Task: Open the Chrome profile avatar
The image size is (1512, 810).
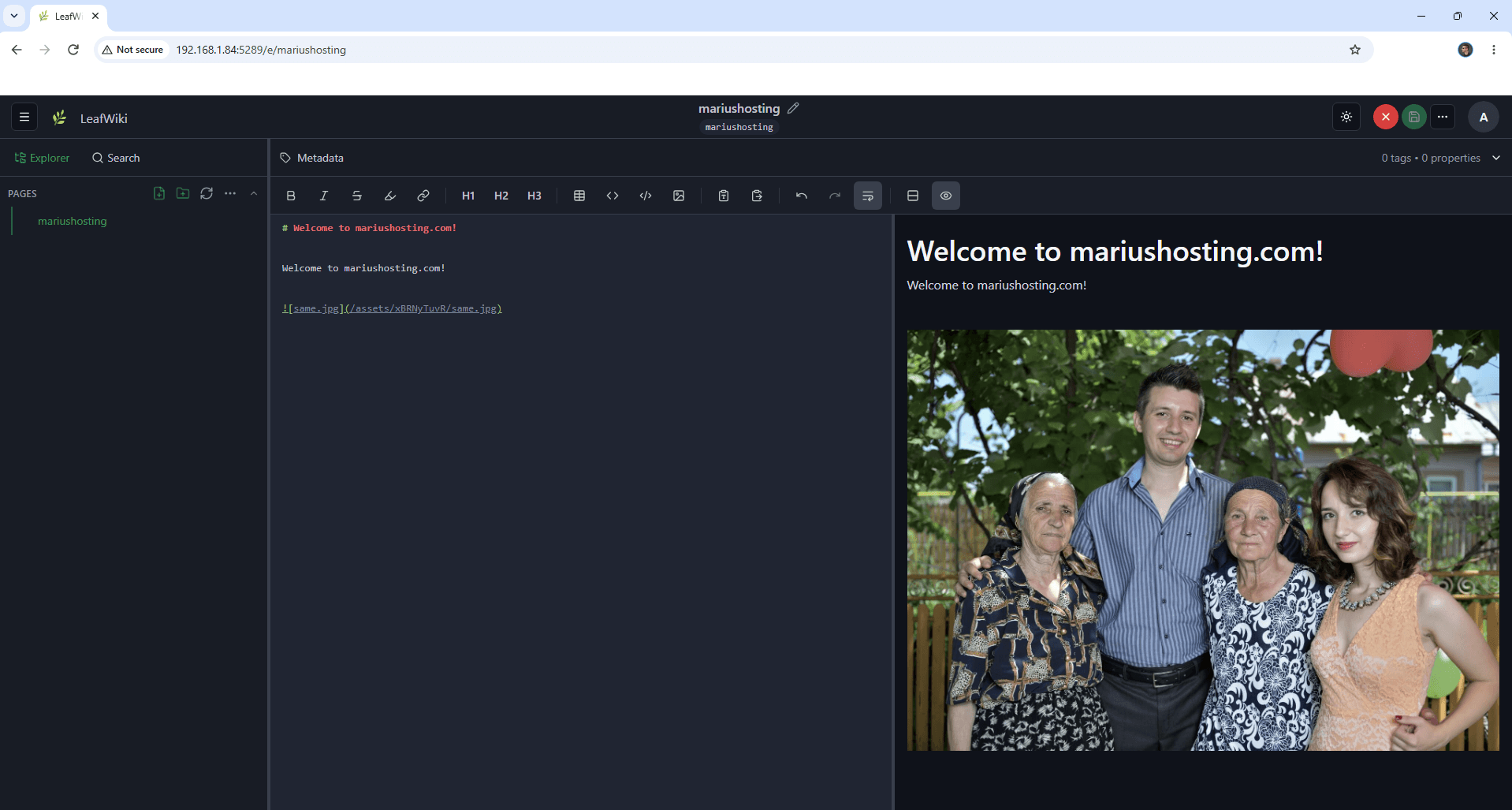Action: 1465,50
